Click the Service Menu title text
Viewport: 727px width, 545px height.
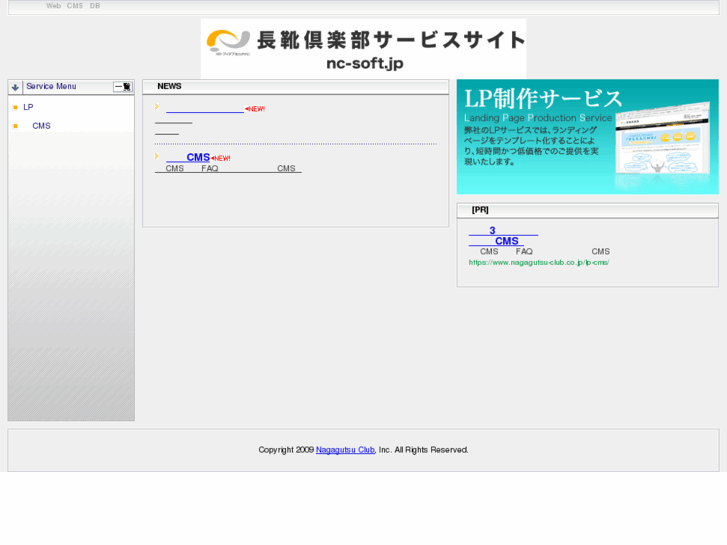pos(51,86)
